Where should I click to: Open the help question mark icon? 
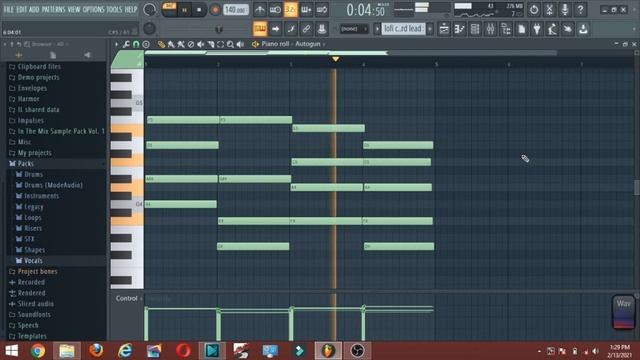(580, 9)
